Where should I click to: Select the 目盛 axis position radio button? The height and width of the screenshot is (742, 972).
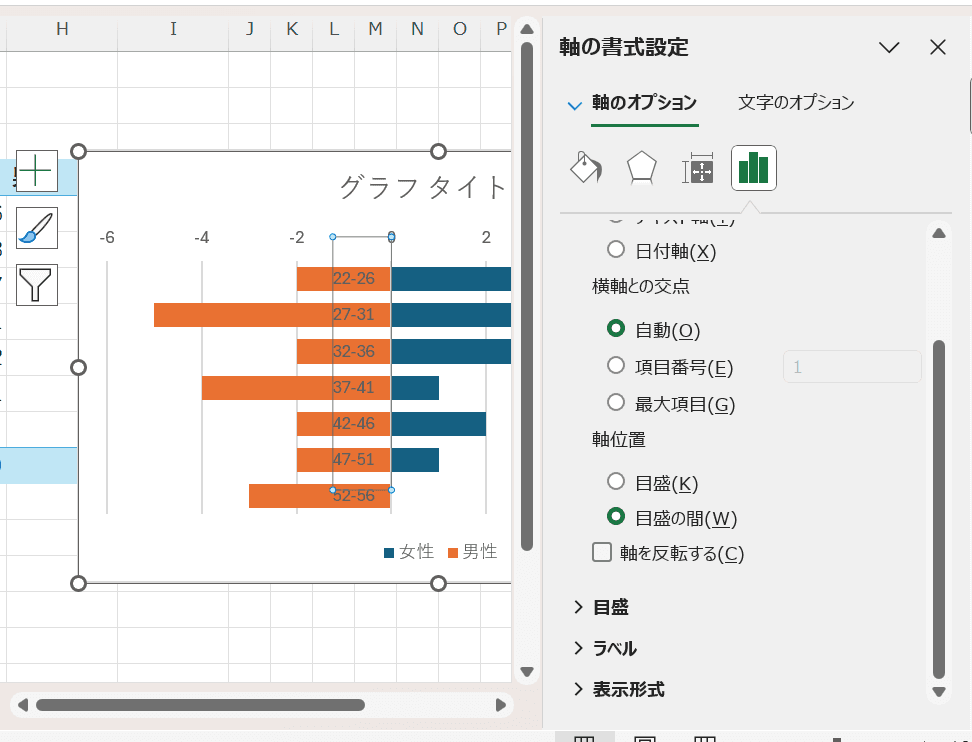pos(616,483)
